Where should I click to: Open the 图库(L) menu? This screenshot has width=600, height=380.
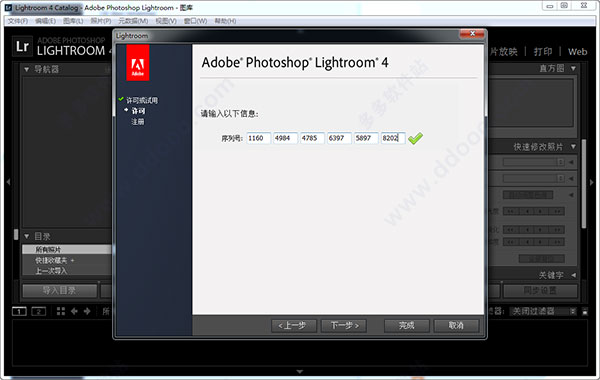(73, 21)
